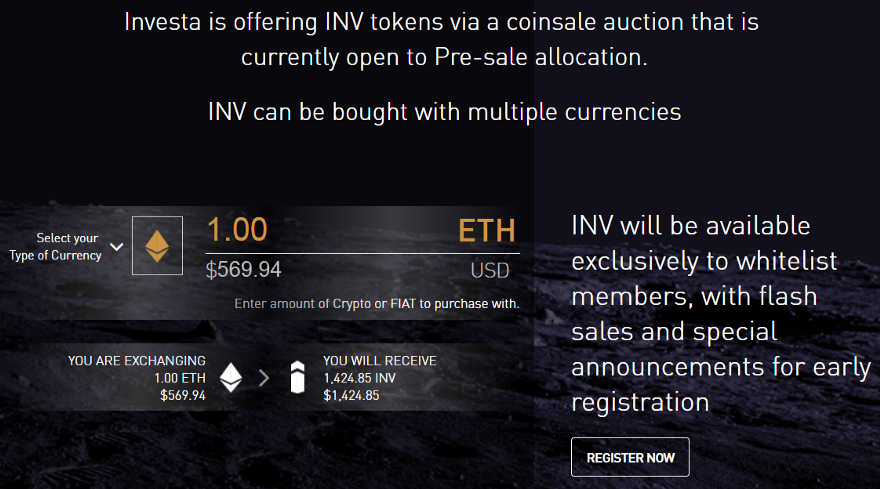
Task: Click the white Ethereum icon in exchange summary
Action: point(231,377)
